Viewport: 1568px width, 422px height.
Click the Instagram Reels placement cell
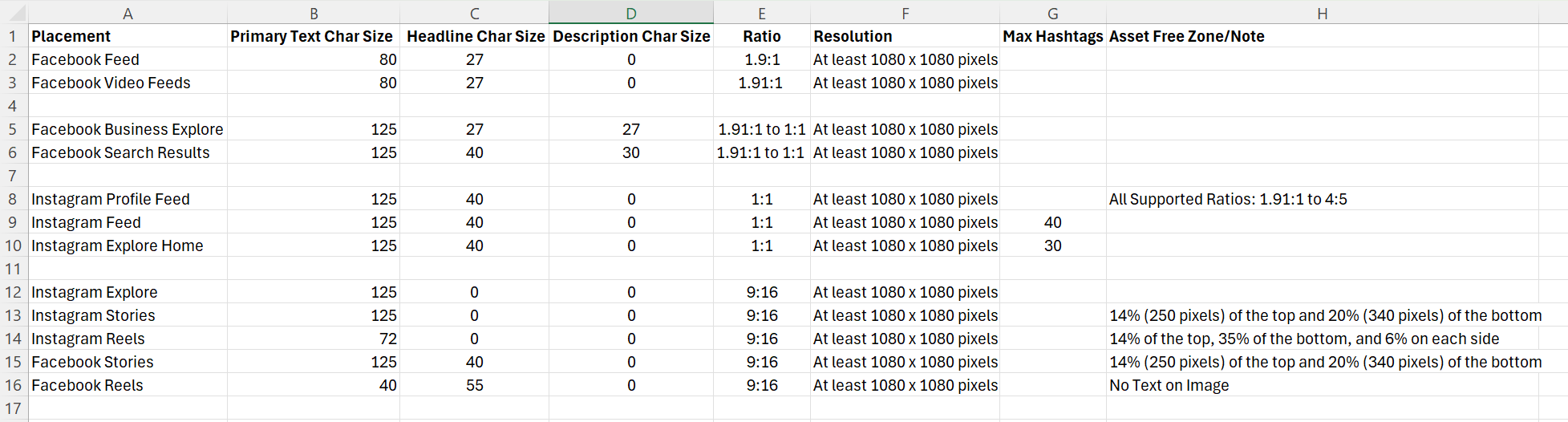[88, 339]
